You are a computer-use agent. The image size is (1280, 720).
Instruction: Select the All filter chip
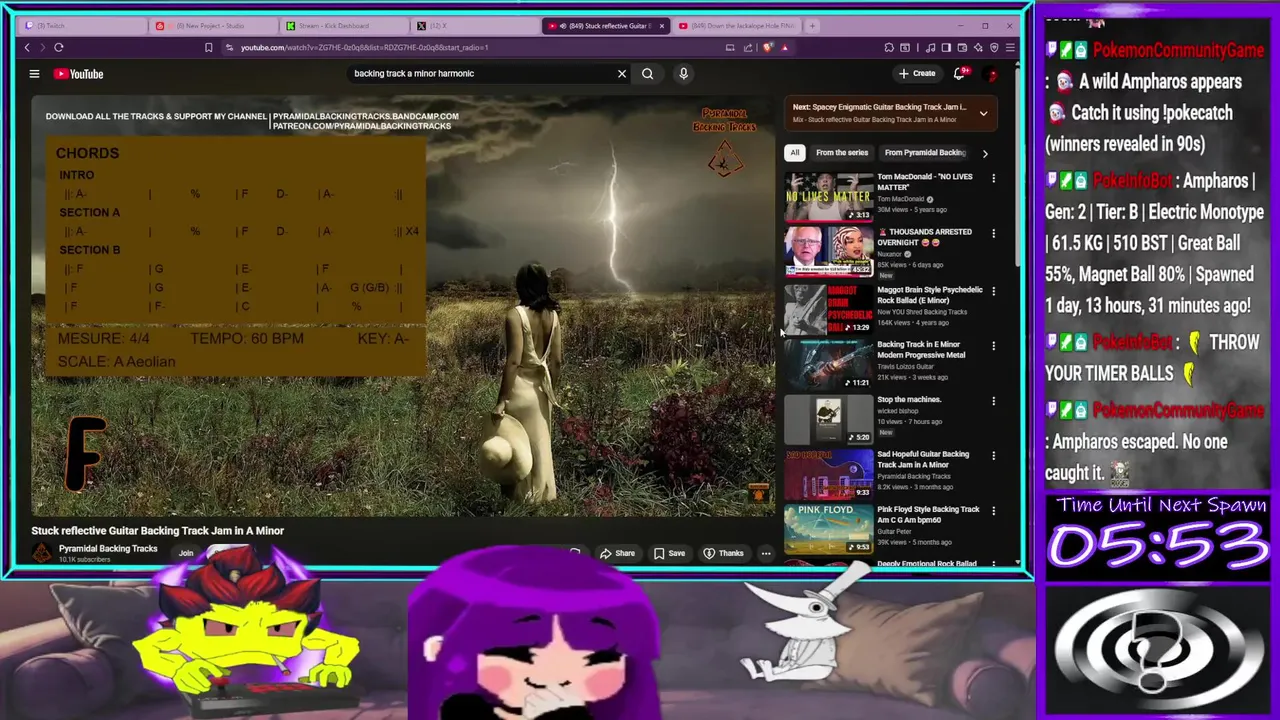(795, 153)
